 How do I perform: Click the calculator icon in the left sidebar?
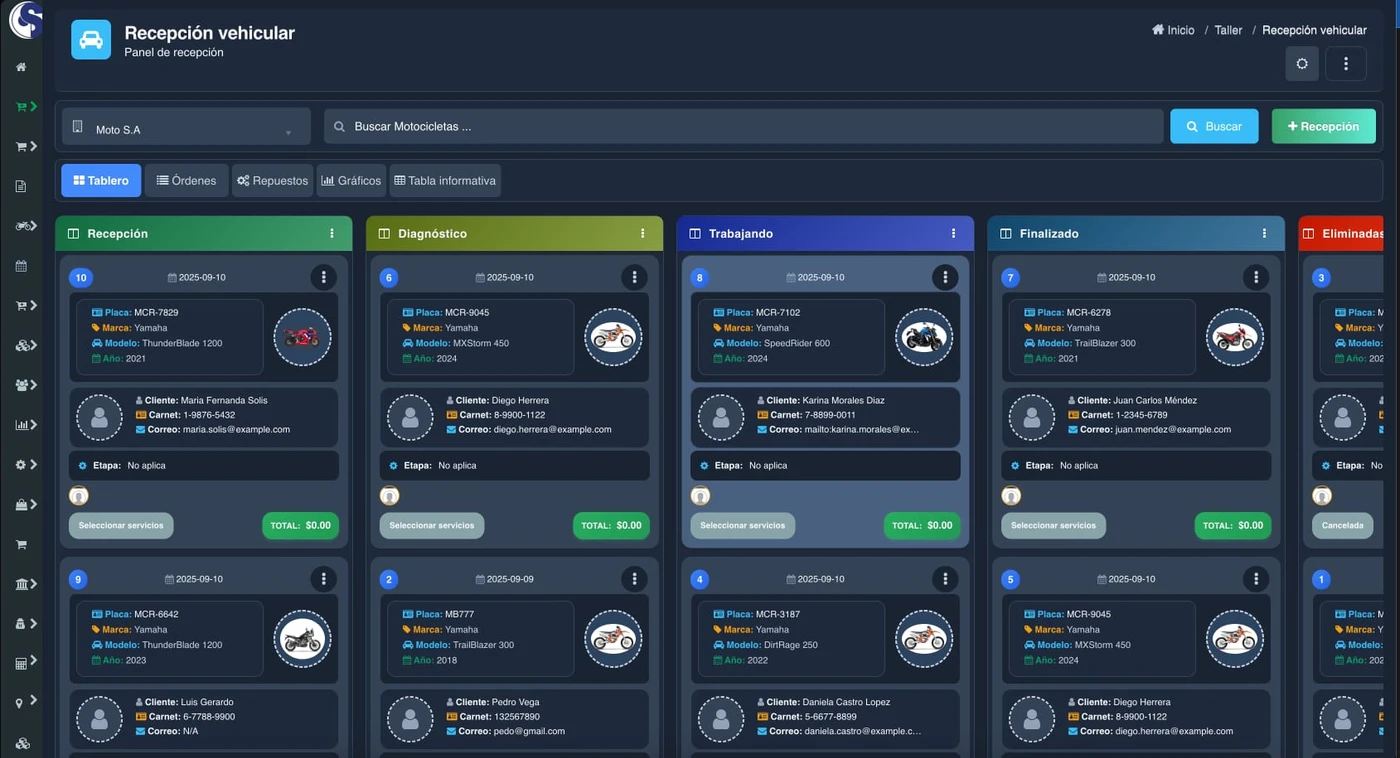click(x=22, y=661)
